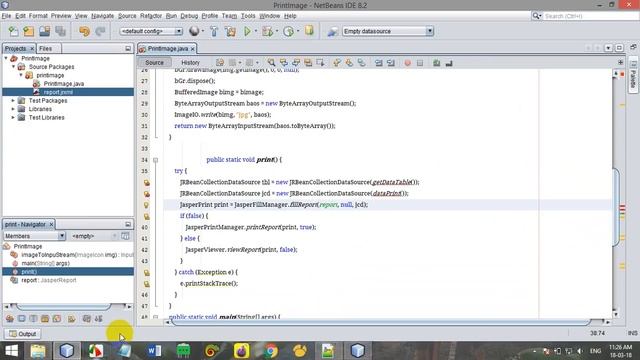The image size is (640, 360).
Task: Click the Last Edit icon in the editor toolbar
Action: 220,62
